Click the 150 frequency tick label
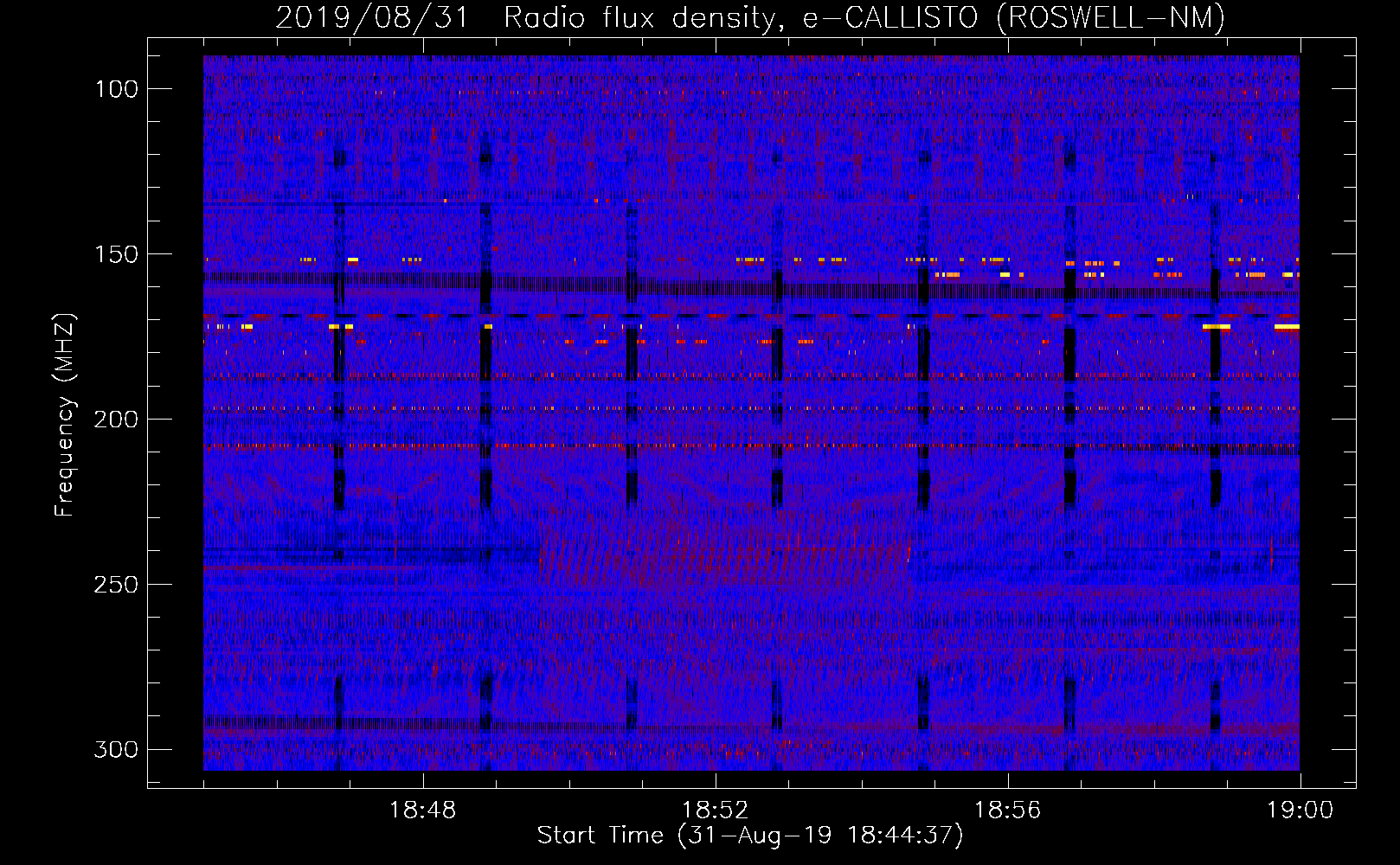 (116, 254)
